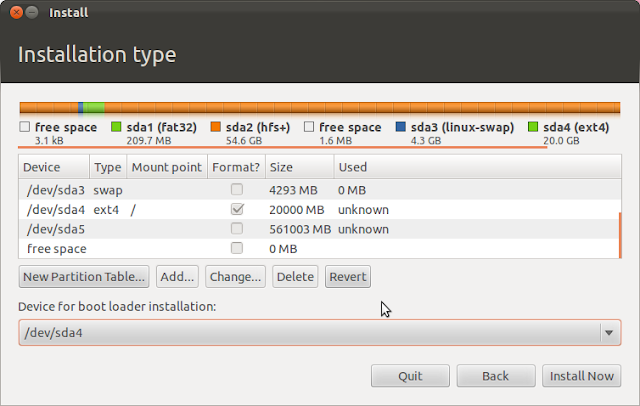This screenshot has height=406, width=640.
Task: Click the sda1 (fat32) green legend swatch
Action: [116, 127]
